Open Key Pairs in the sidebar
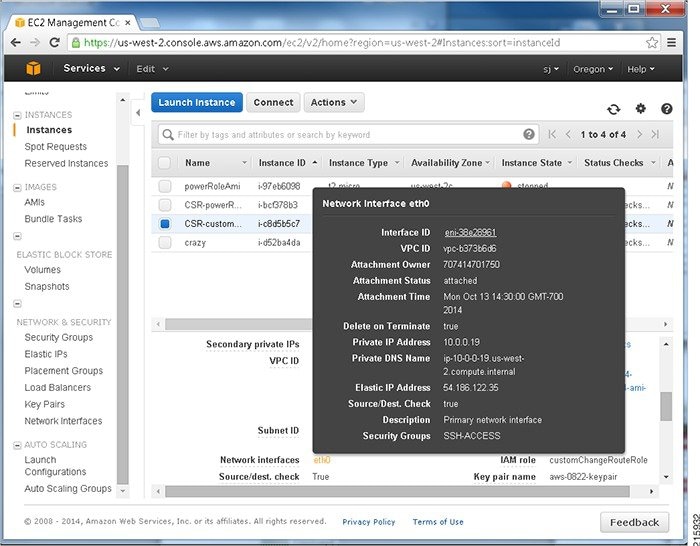 click(x=44, y=404)
